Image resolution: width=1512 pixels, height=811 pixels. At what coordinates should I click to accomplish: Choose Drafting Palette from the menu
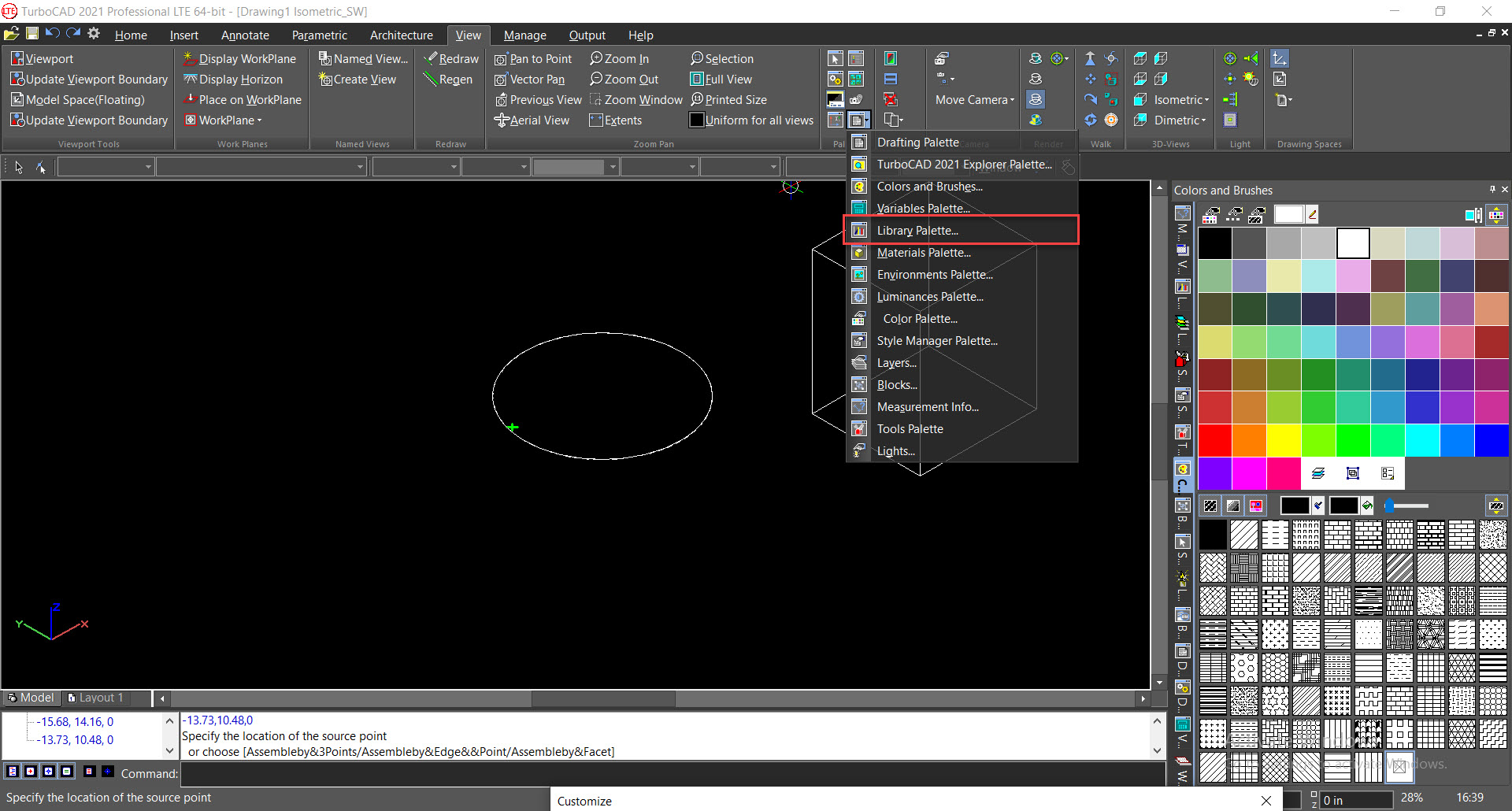pyautogui.click(x=962, y=143)
